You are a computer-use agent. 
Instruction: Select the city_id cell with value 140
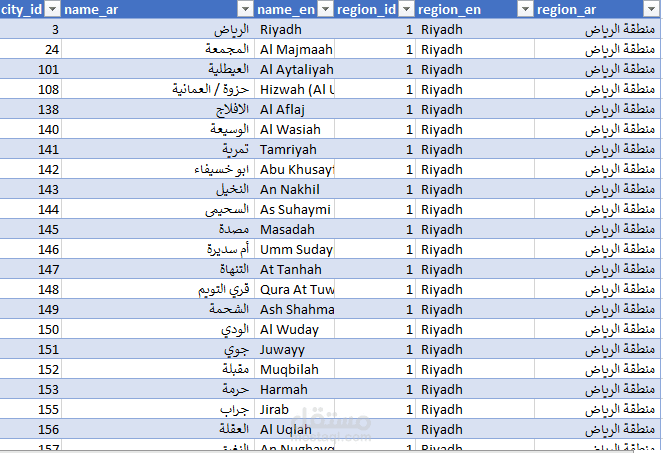pos(30,129)
